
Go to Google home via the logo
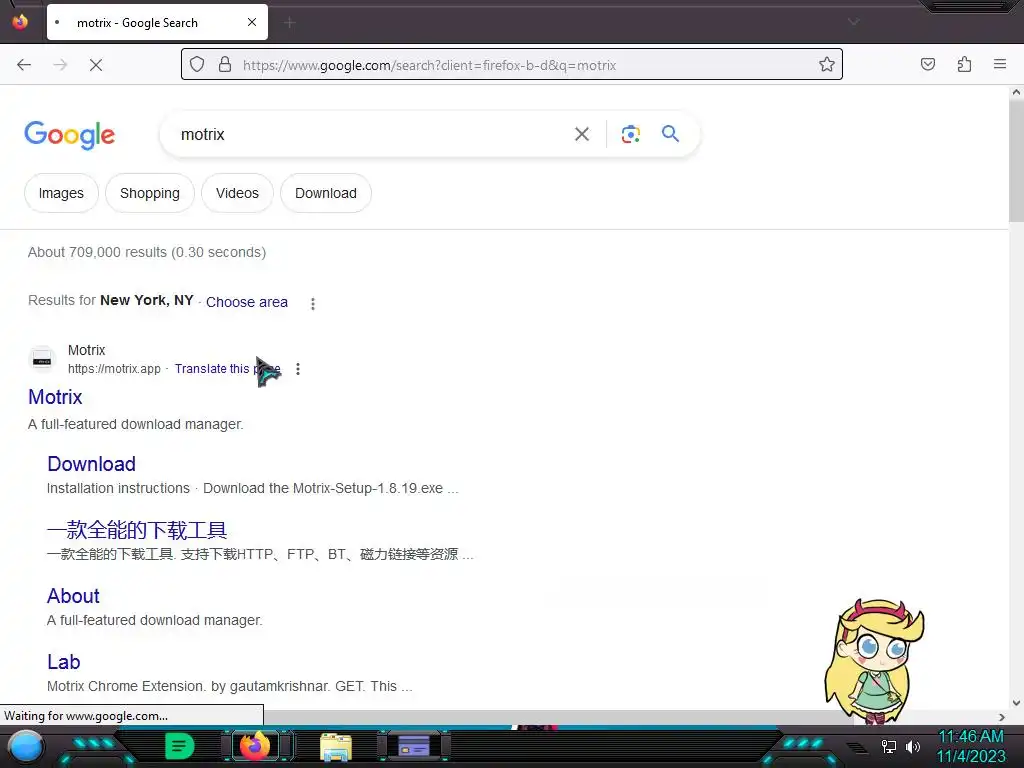point(70,135)
